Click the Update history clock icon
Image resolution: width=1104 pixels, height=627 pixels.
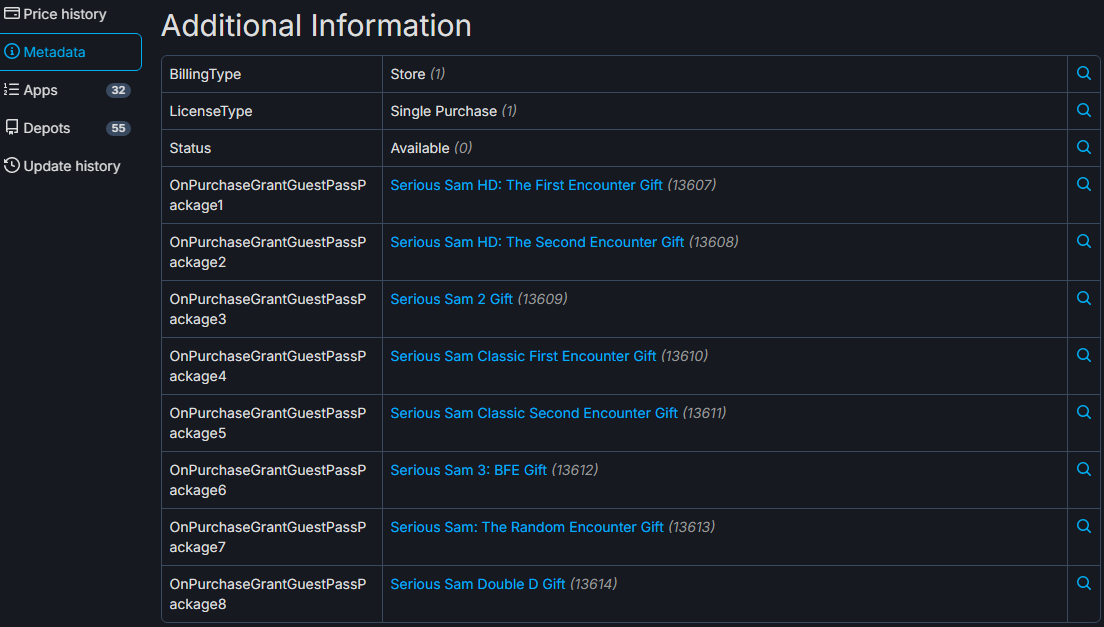(x=11, y=165)
